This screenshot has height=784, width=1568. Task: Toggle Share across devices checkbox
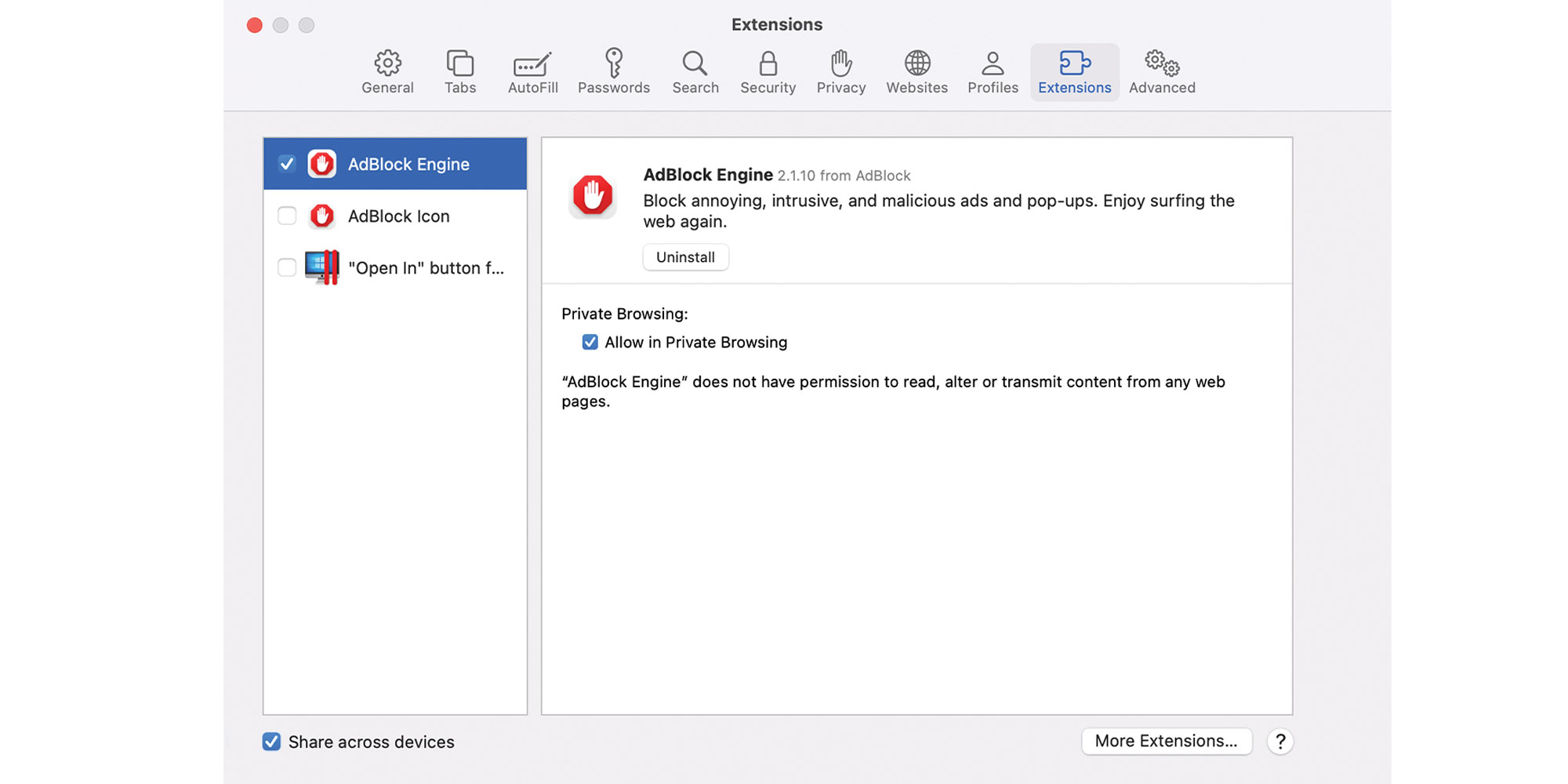pos(271,742)
